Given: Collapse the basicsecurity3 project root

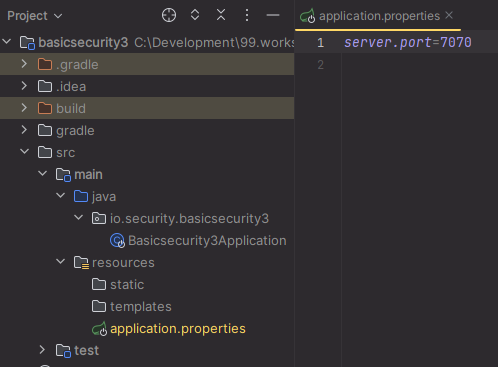Looking at the screenshot, I should [7, 42].
